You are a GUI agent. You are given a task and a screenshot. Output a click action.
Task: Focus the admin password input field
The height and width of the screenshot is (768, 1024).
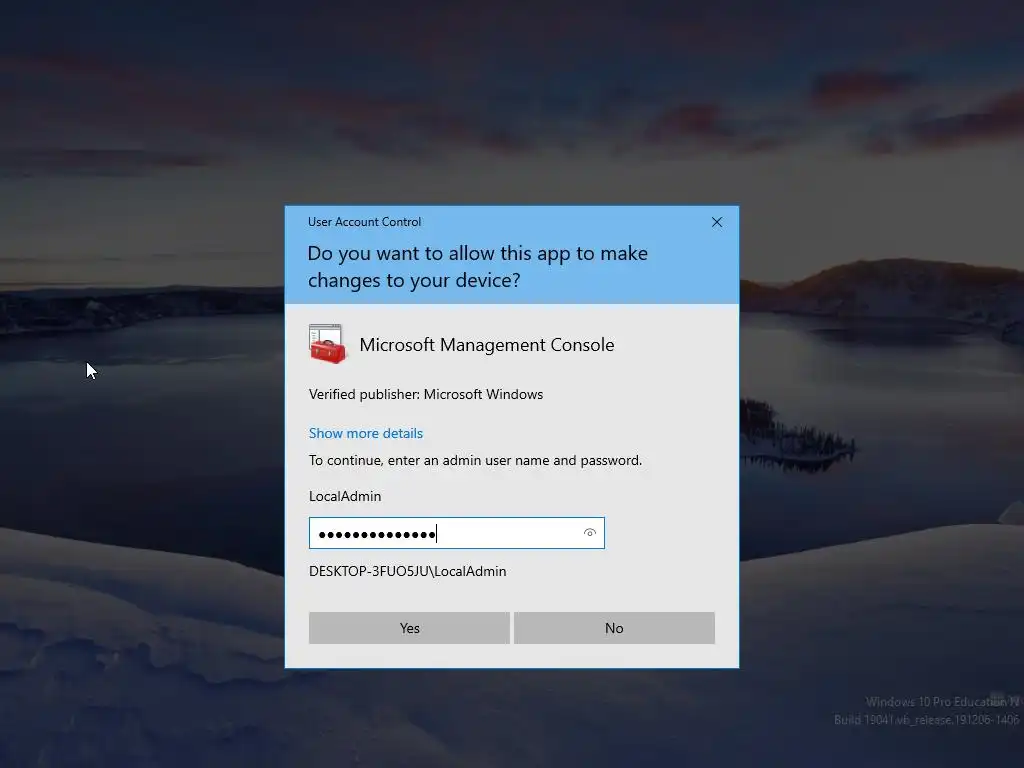click(456, 533)
